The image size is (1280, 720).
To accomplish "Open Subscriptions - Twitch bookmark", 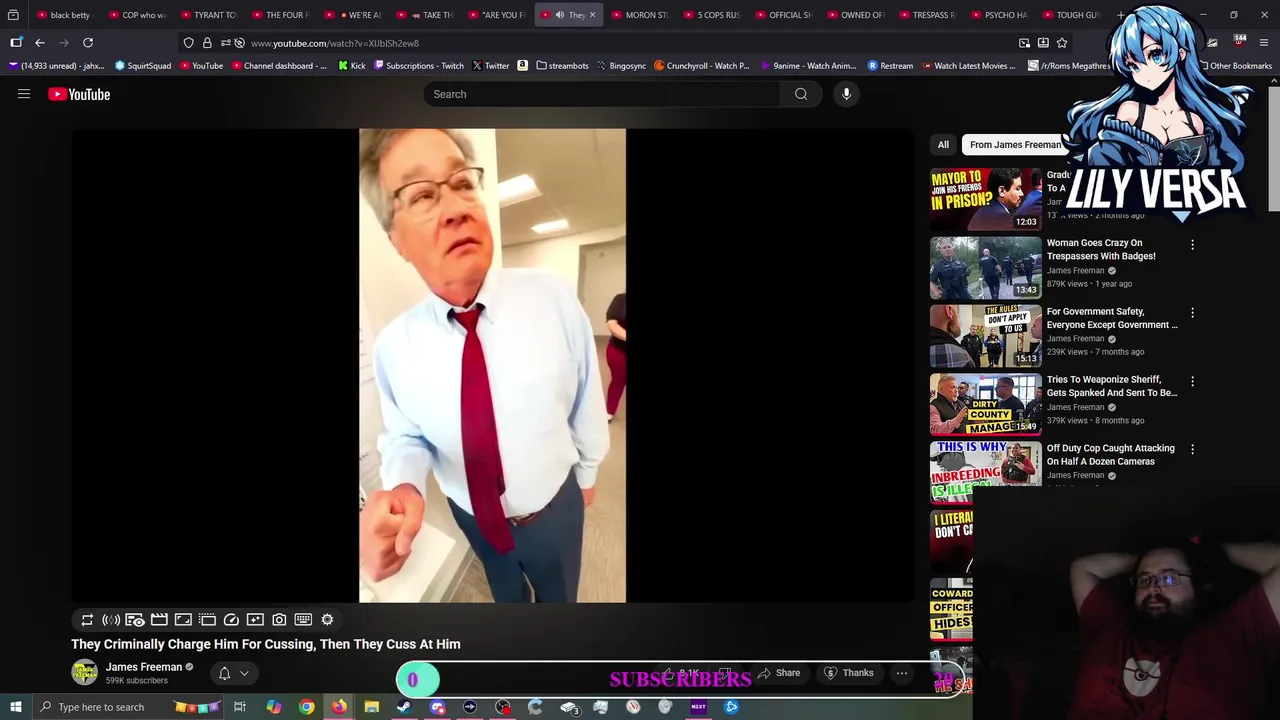I will [419, 66].
